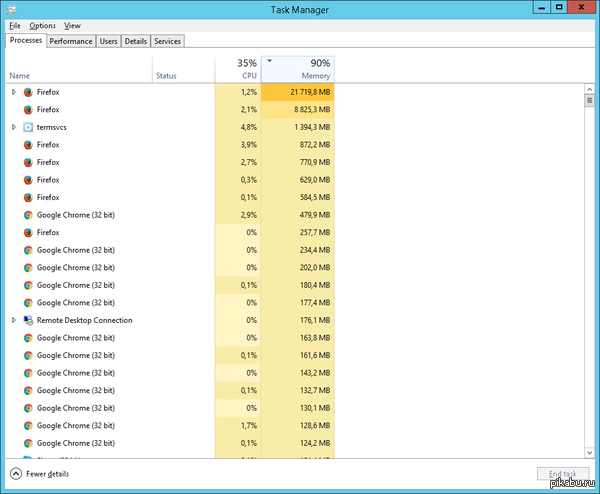Click Firefox icon in 584,5 MB row
600x494 pixels.
28,198
